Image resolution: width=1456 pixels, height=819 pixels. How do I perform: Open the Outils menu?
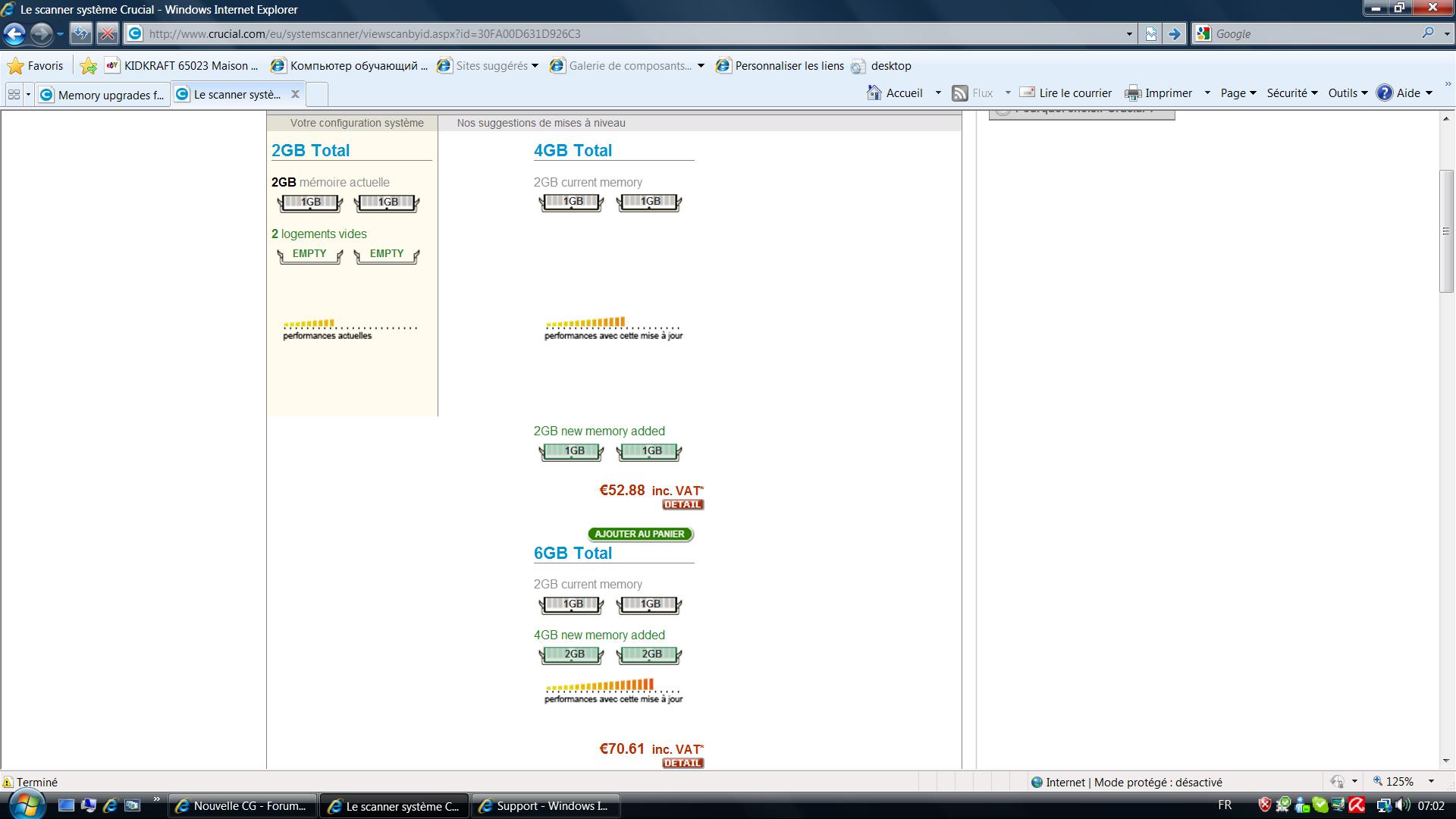pyautogui.click(x=1348, y=93)
